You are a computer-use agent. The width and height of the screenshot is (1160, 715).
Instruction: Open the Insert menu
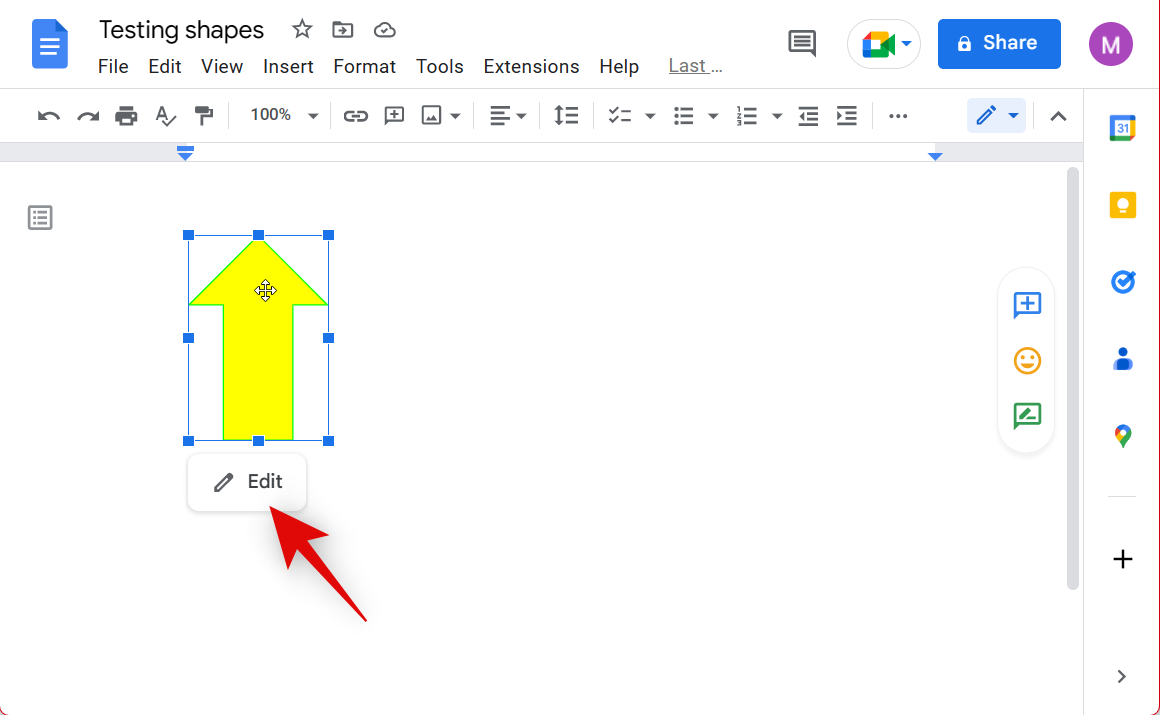click(288, 67)
